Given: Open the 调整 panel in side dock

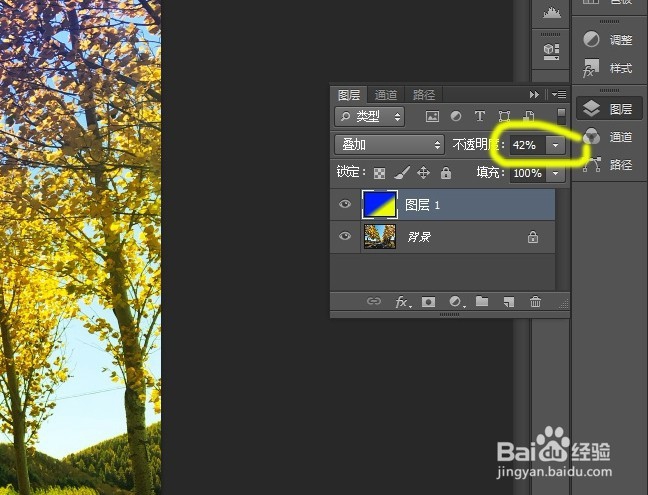Looking at the screenshot, I should [608, 40].
